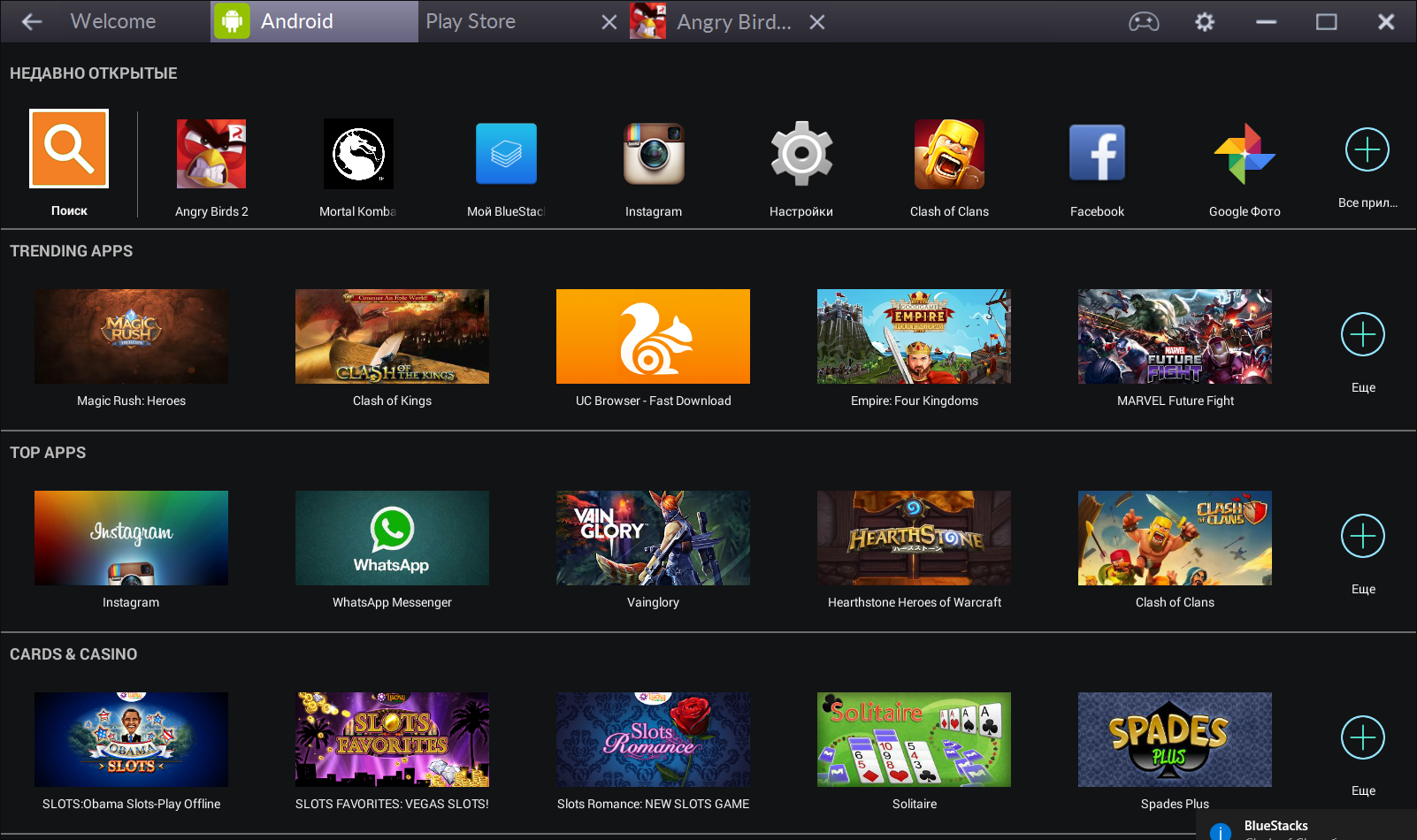The image size is (1417, 840).
Task: Select the UC Browser trending app thumbnail
Action: pos(653,337)
